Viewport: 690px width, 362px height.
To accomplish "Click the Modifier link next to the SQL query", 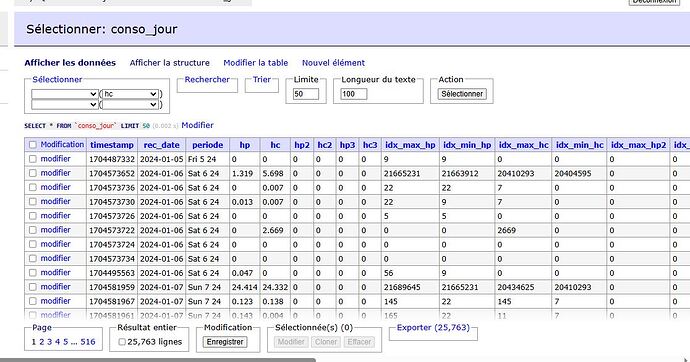I will pos(197,125).
